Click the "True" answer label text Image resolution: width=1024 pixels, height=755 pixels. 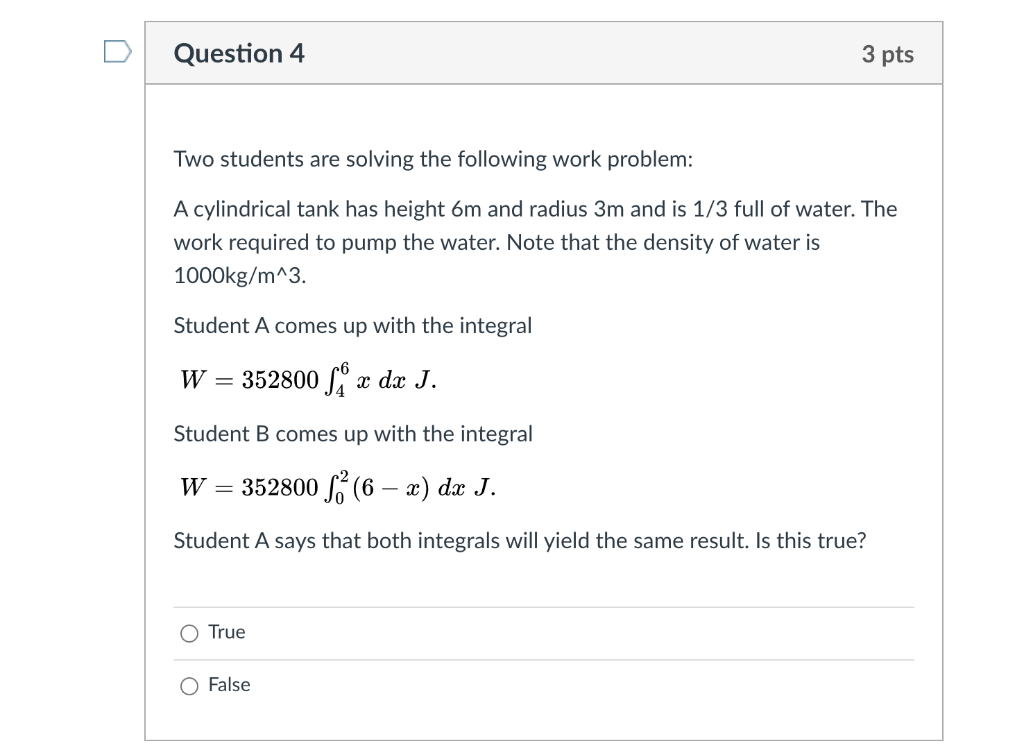point(227,632)
